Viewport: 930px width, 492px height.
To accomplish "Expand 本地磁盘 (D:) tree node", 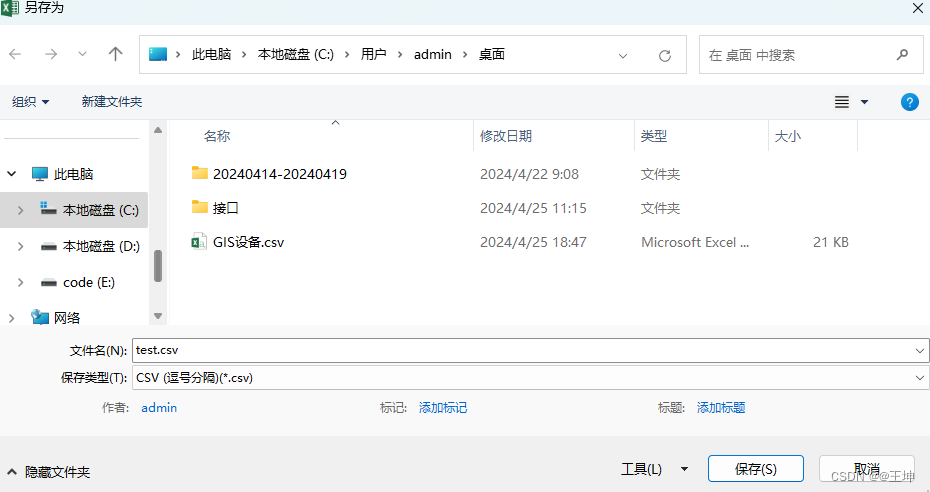I will point(21,247).
